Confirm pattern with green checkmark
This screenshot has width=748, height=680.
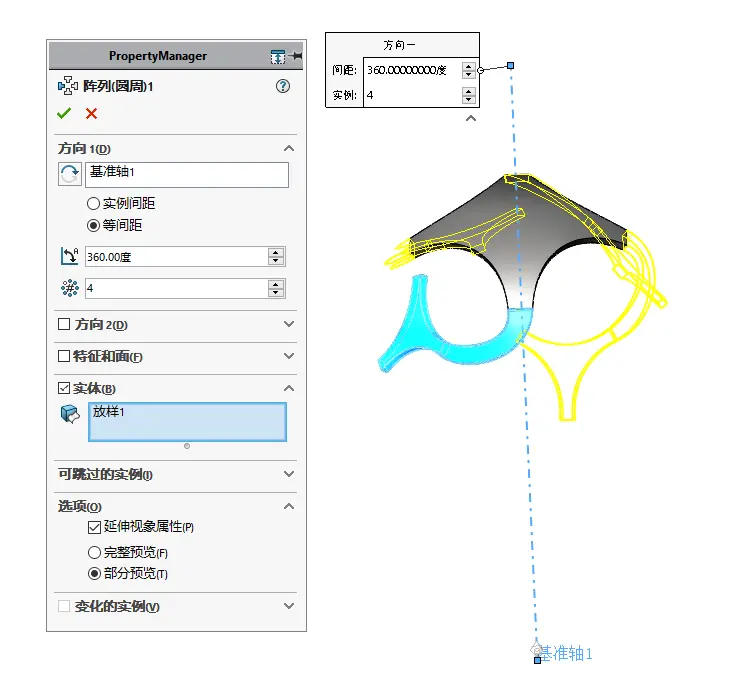[x=64, y=114]
